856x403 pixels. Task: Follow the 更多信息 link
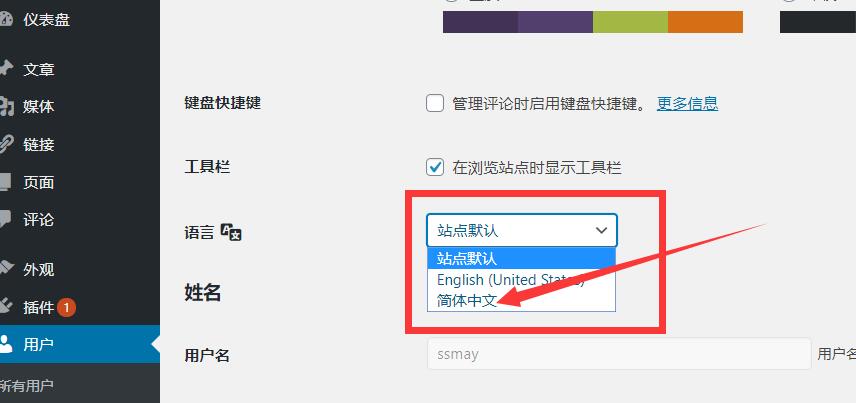(687, 103)
